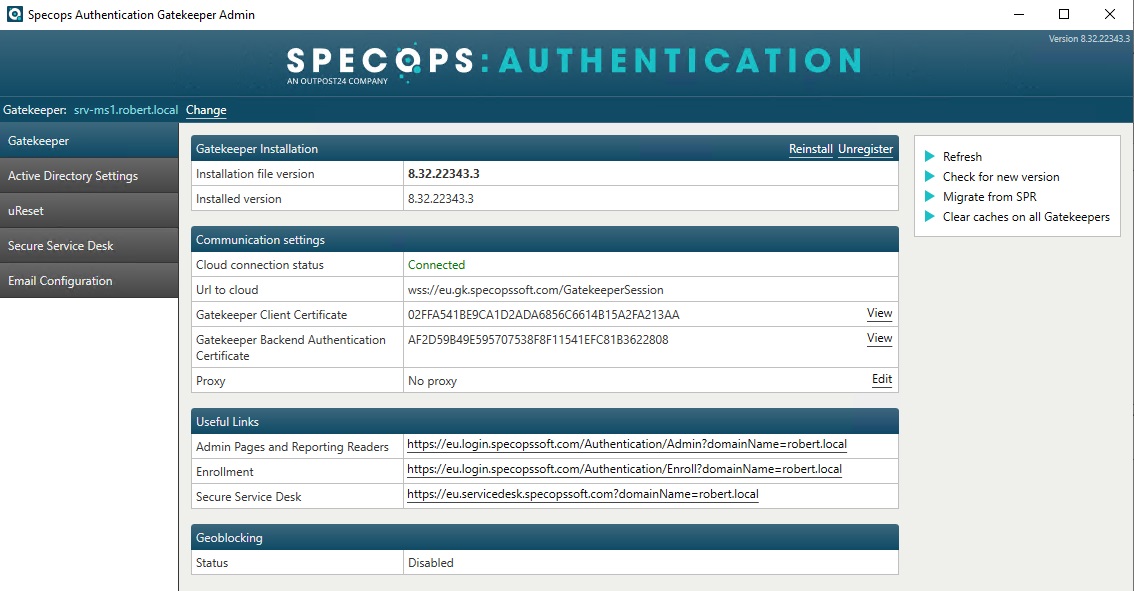1134x591 pixels.
Task: Click the client certificate thumbprint starting 02FFA541
Action: pyautogui.click(x=543, y=315)
